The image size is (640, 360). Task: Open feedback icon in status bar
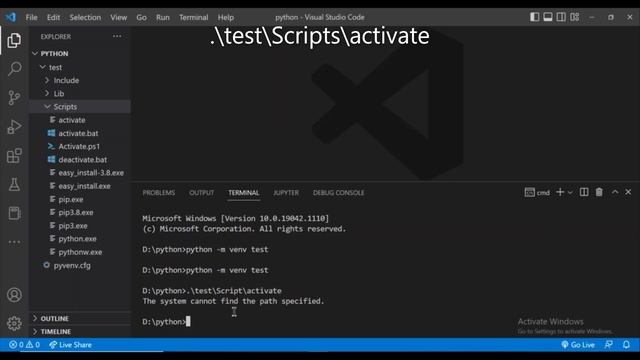pos(609,345)
